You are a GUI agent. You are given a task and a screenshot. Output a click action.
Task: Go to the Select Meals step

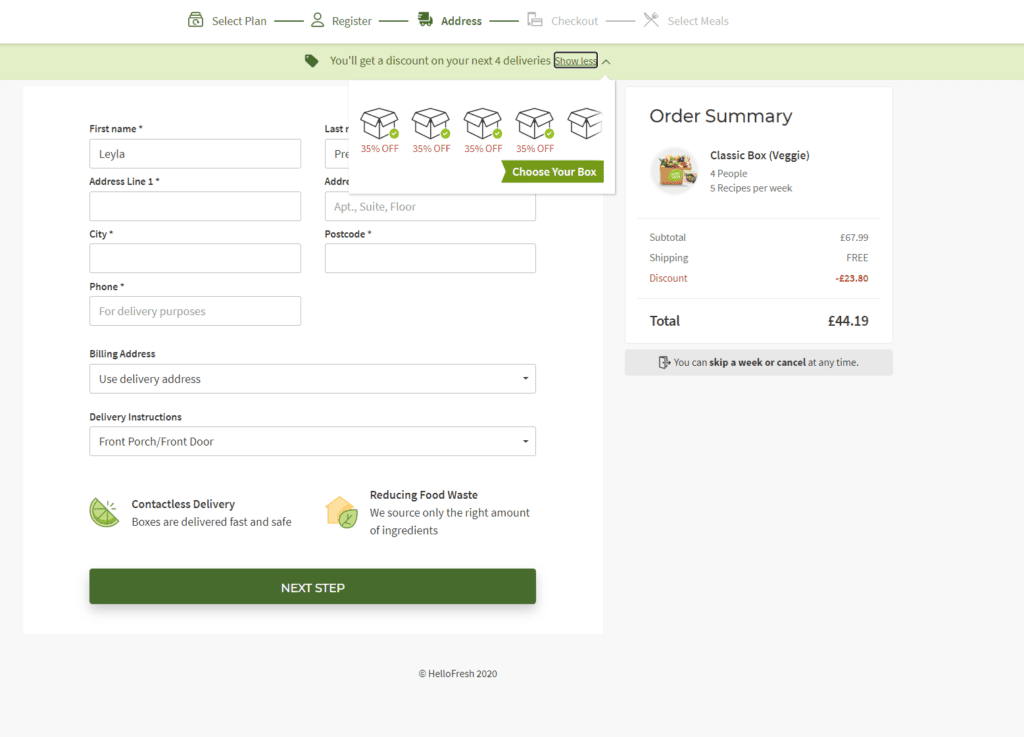coord(685,19)
